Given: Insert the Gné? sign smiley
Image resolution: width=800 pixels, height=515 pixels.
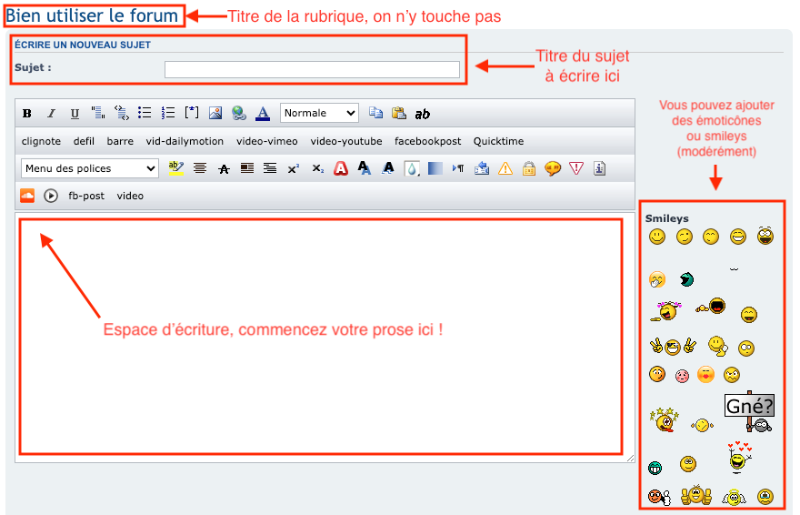Looking at the screenshot, I should point(749,409).
